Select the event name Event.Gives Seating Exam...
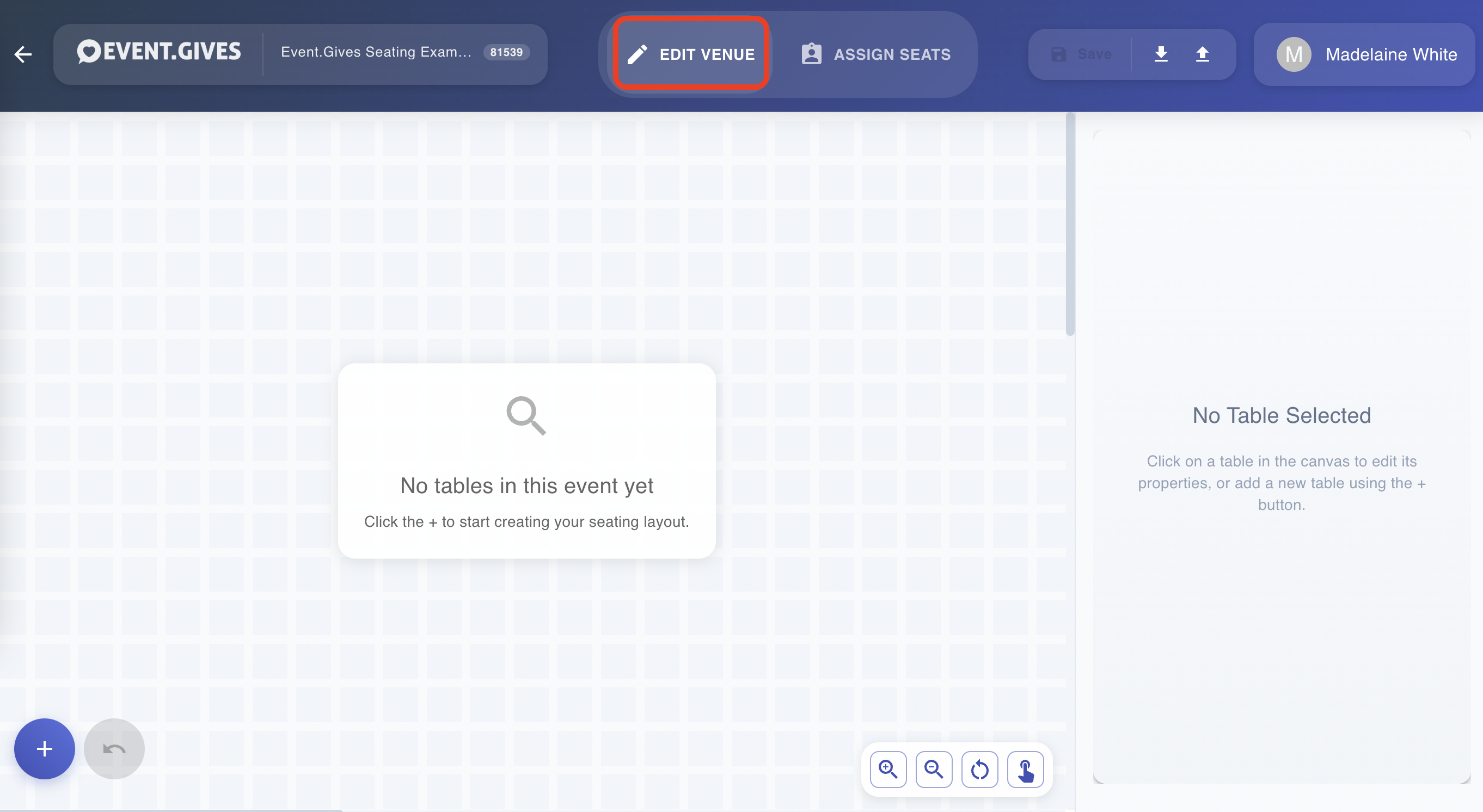1483x812 pixels. coord(376,52)
